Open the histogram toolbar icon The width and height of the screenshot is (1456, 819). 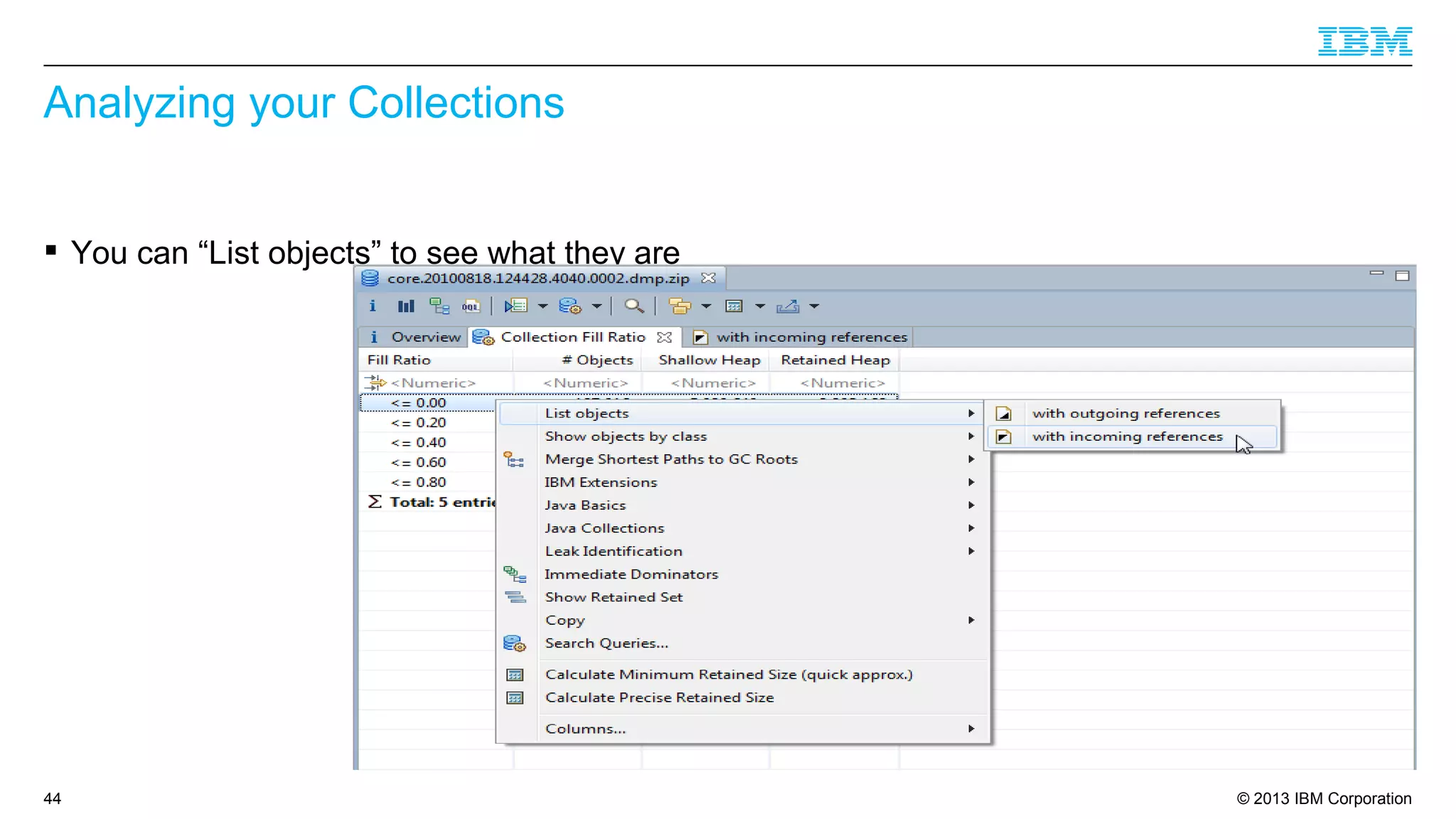pyautogui.click(x=406, y=306)
